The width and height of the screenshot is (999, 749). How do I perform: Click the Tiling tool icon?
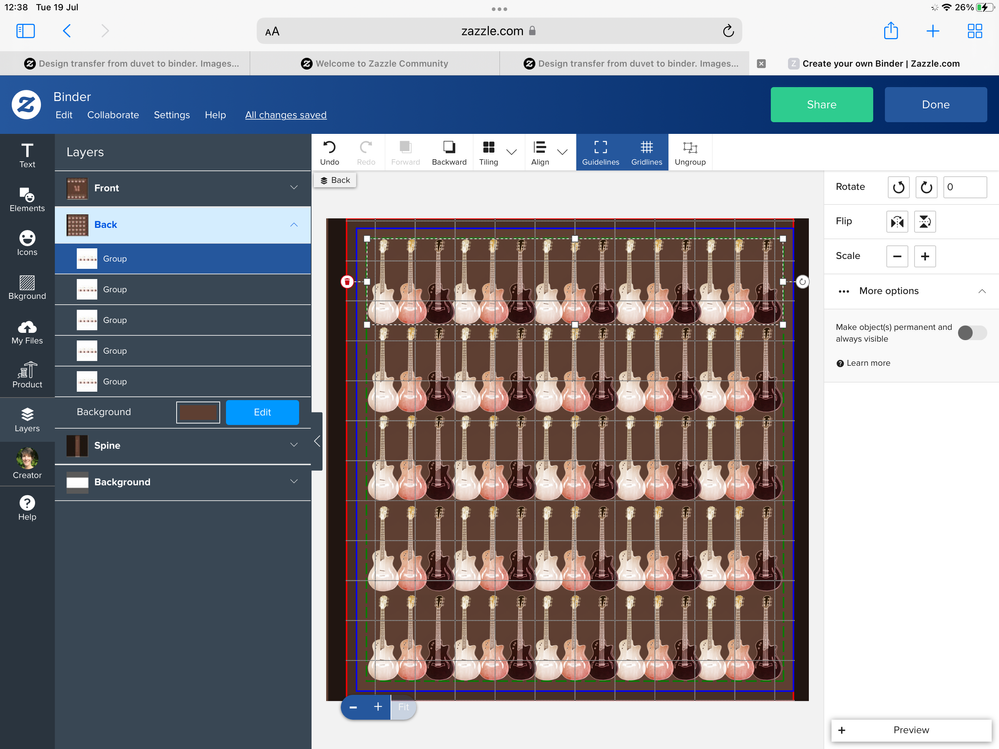[489, 153]
